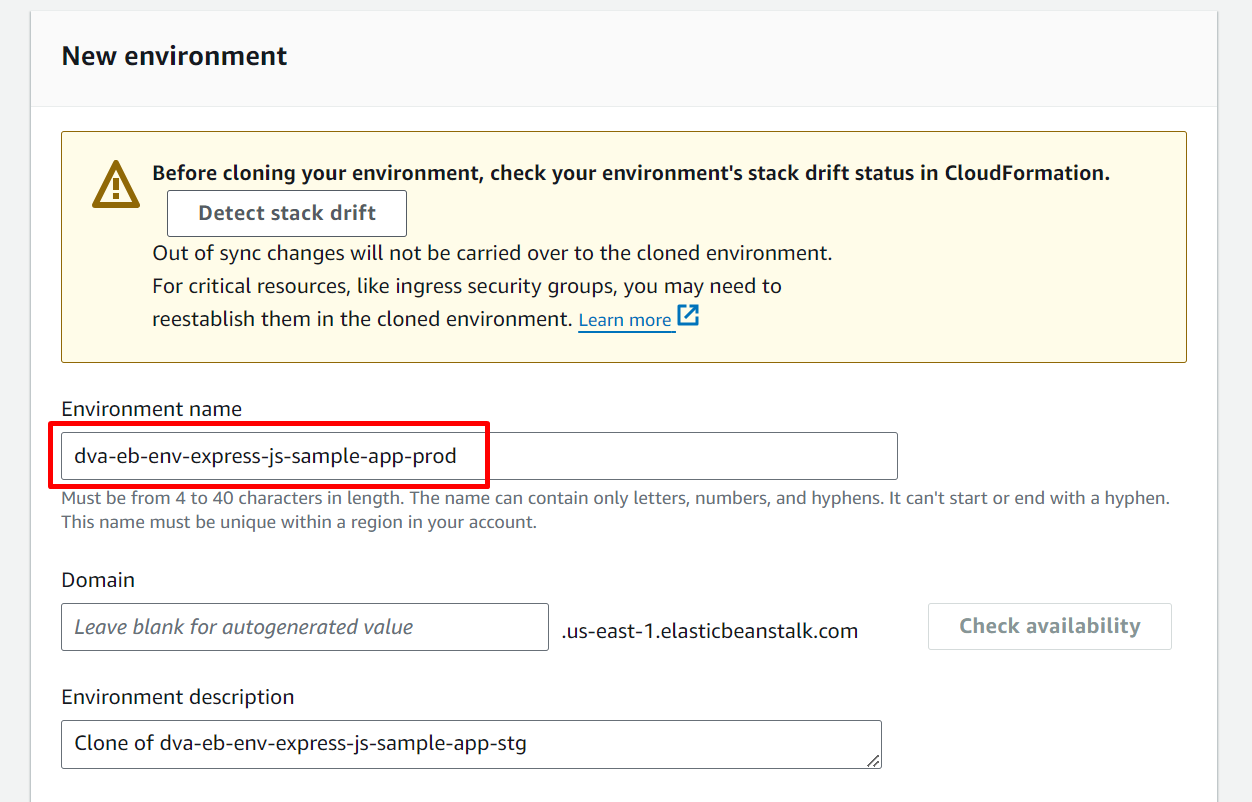
Task: Click the New environment panel heading
Action: (x=174, y=56)
